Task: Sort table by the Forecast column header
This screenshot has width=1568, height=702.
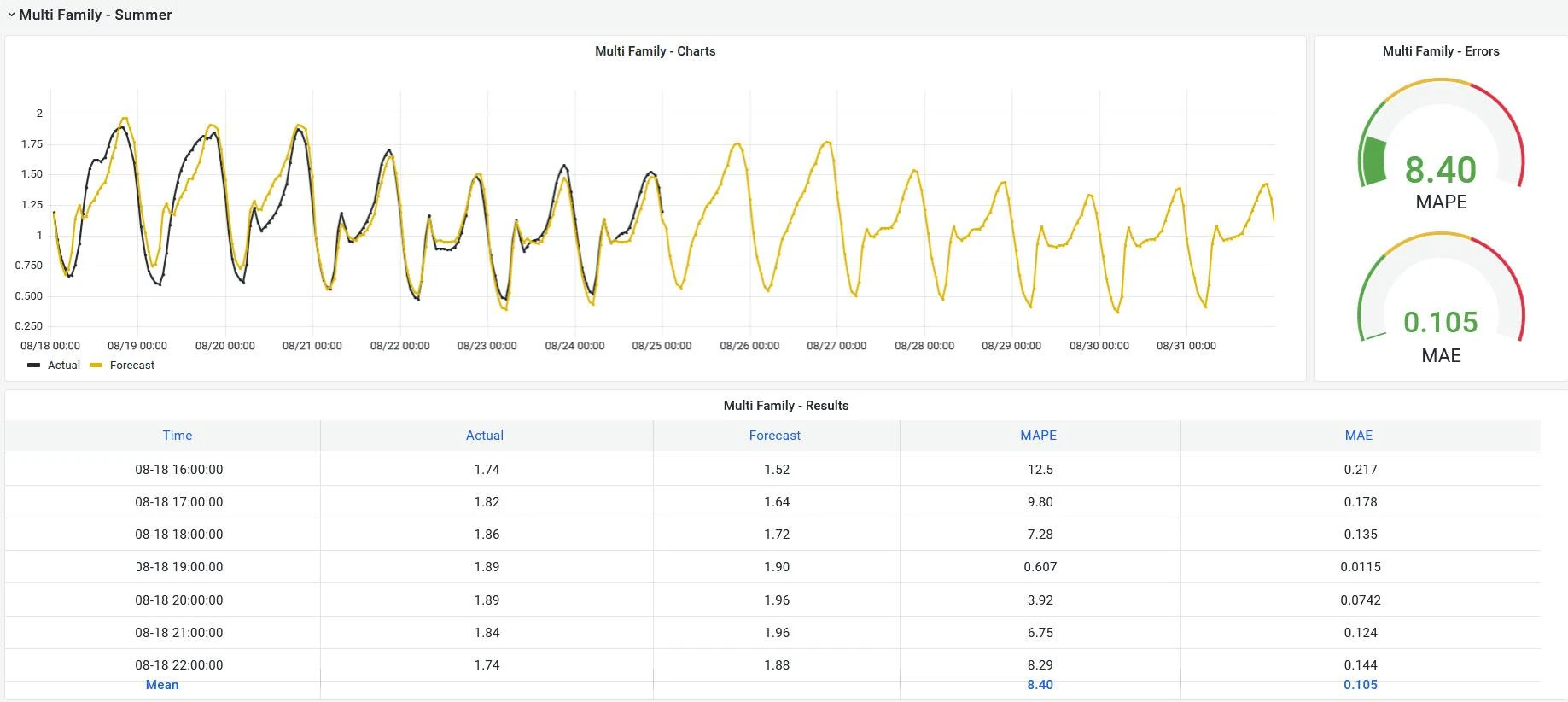Action: 775,436
